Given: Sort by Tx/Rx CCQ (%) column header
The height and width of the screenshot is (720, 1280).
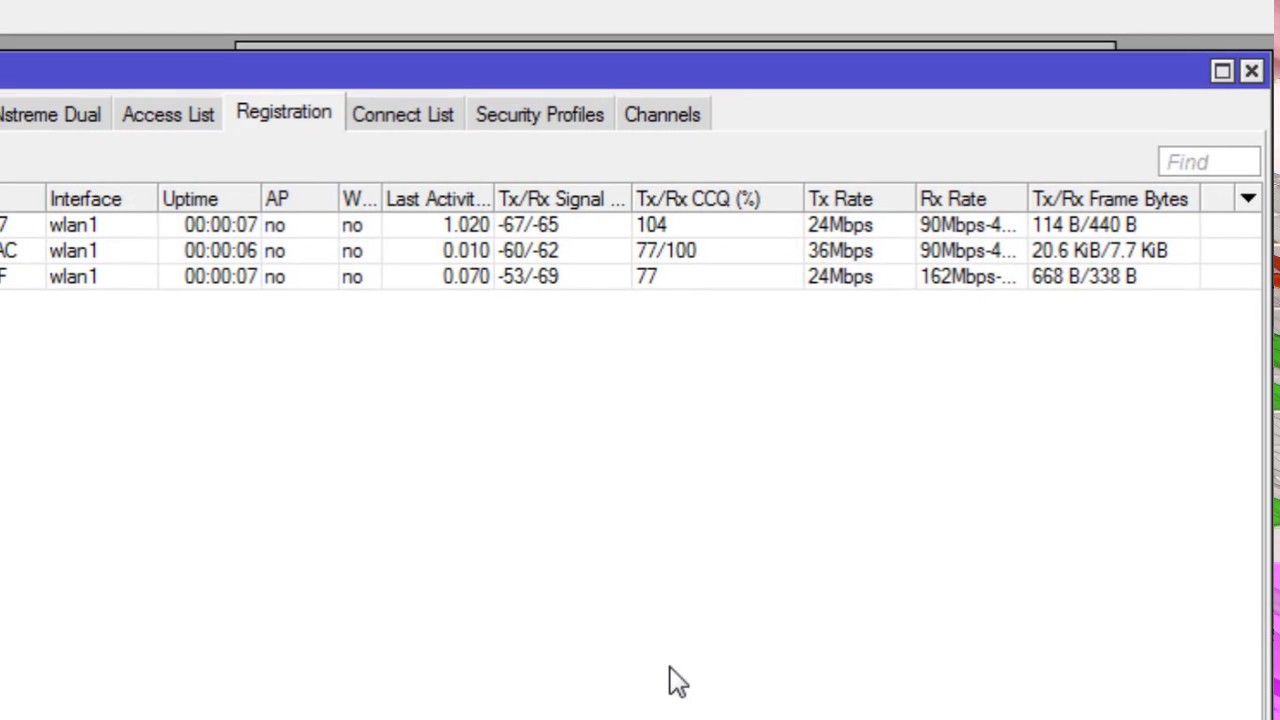Looking at the screenshot, I should click(718, 199).
